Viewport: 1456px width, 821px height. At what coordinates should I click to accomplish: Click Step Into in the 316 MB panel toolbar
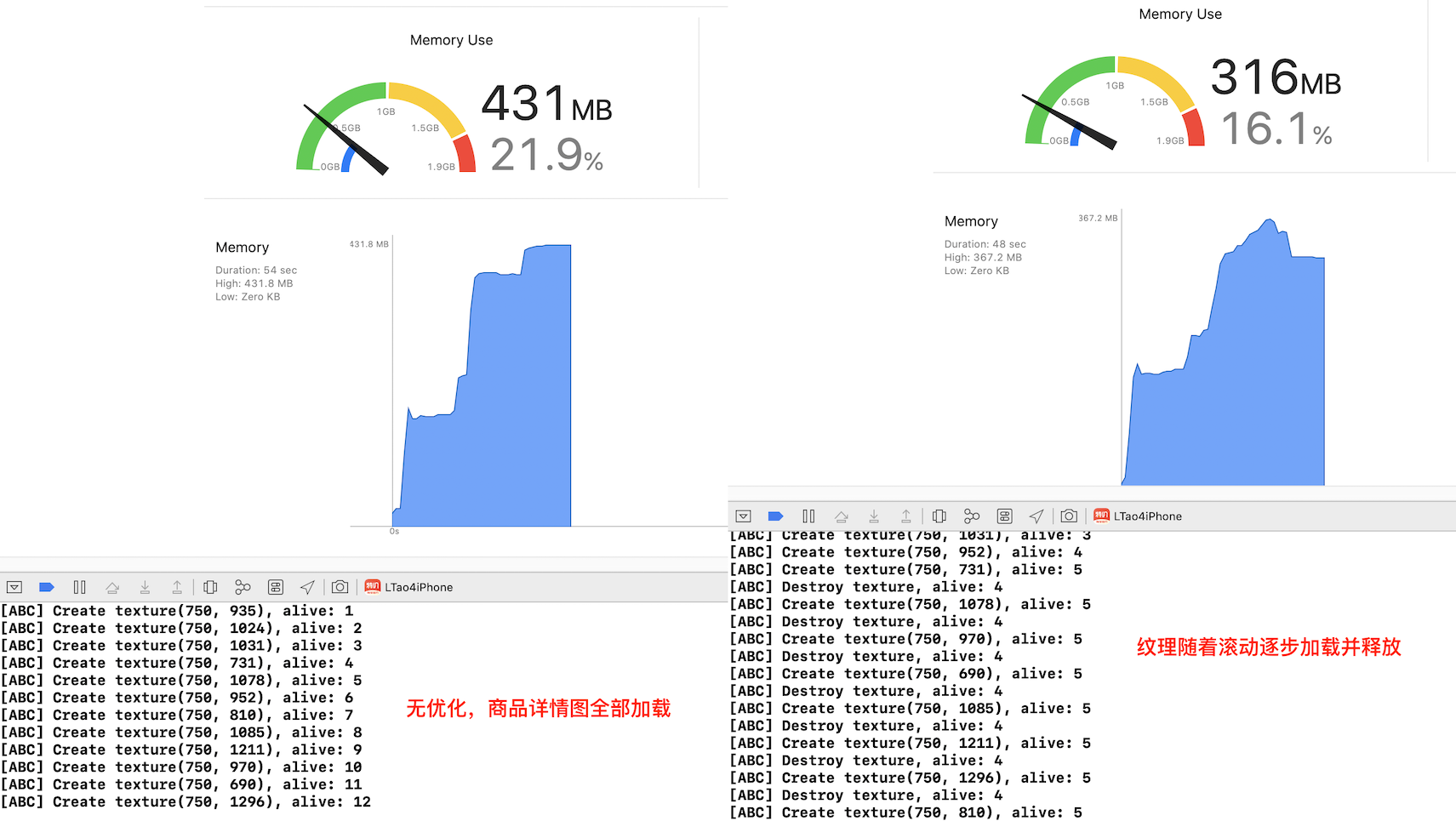[874, 516]
